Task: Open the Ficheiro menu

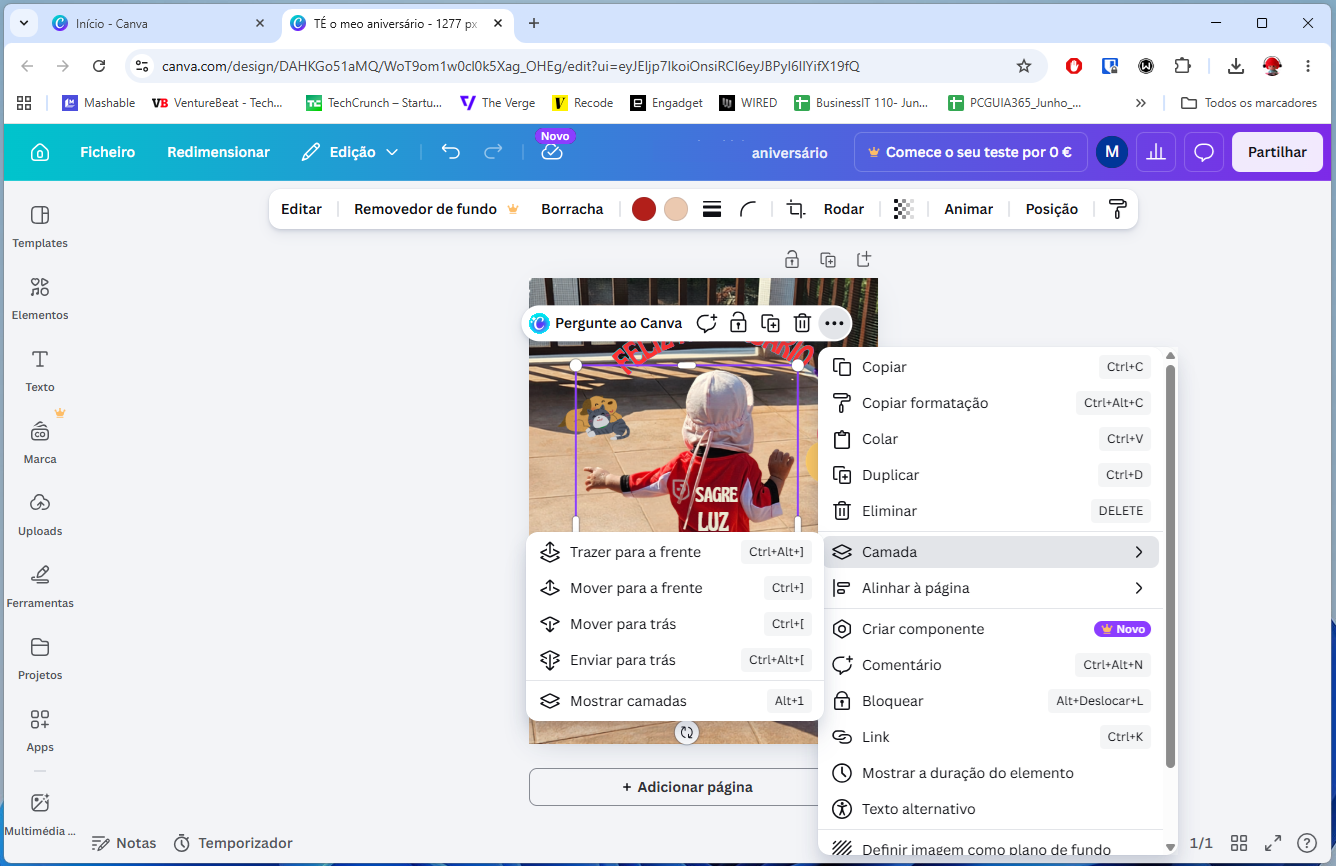Action: (x=108, y=152)
